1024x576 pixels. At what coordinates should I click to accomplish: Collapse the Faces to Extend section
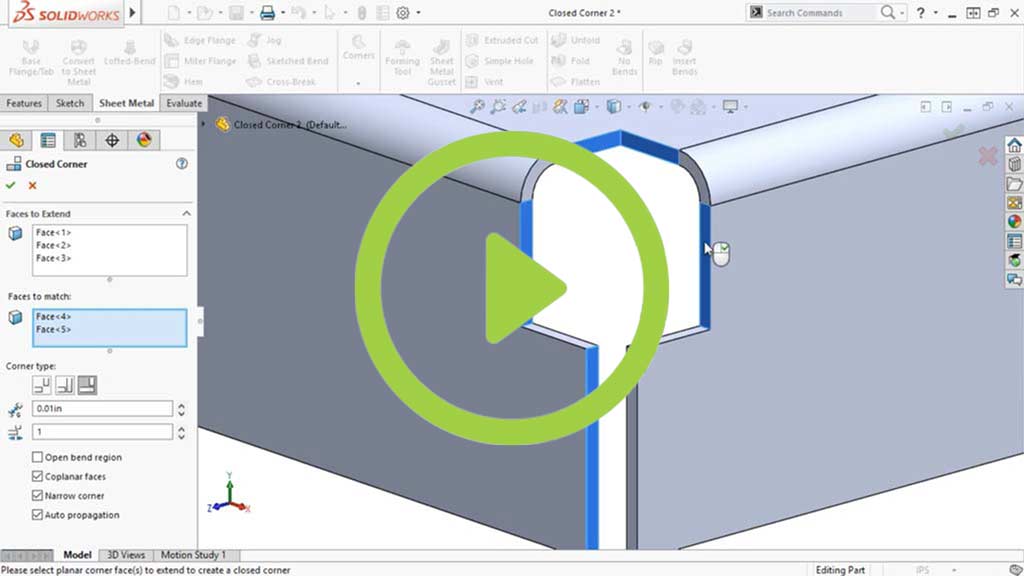(185, 214)
